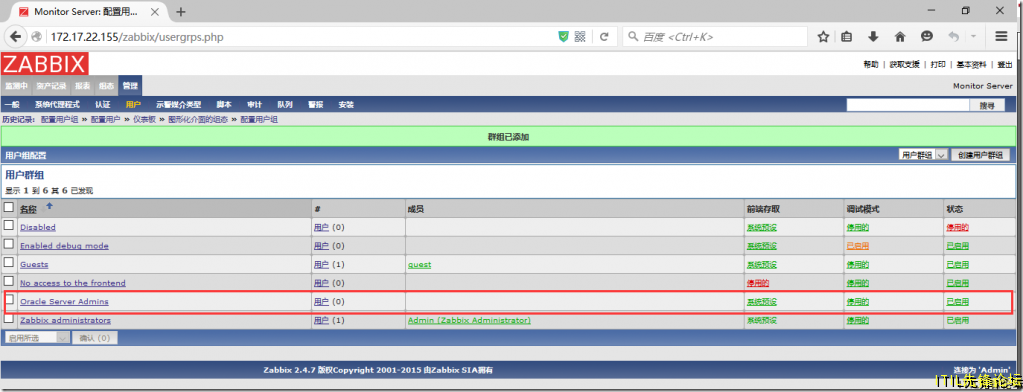Open the Zabbix administrators group link
This screenshot has width=1023, height=392.
65,320
